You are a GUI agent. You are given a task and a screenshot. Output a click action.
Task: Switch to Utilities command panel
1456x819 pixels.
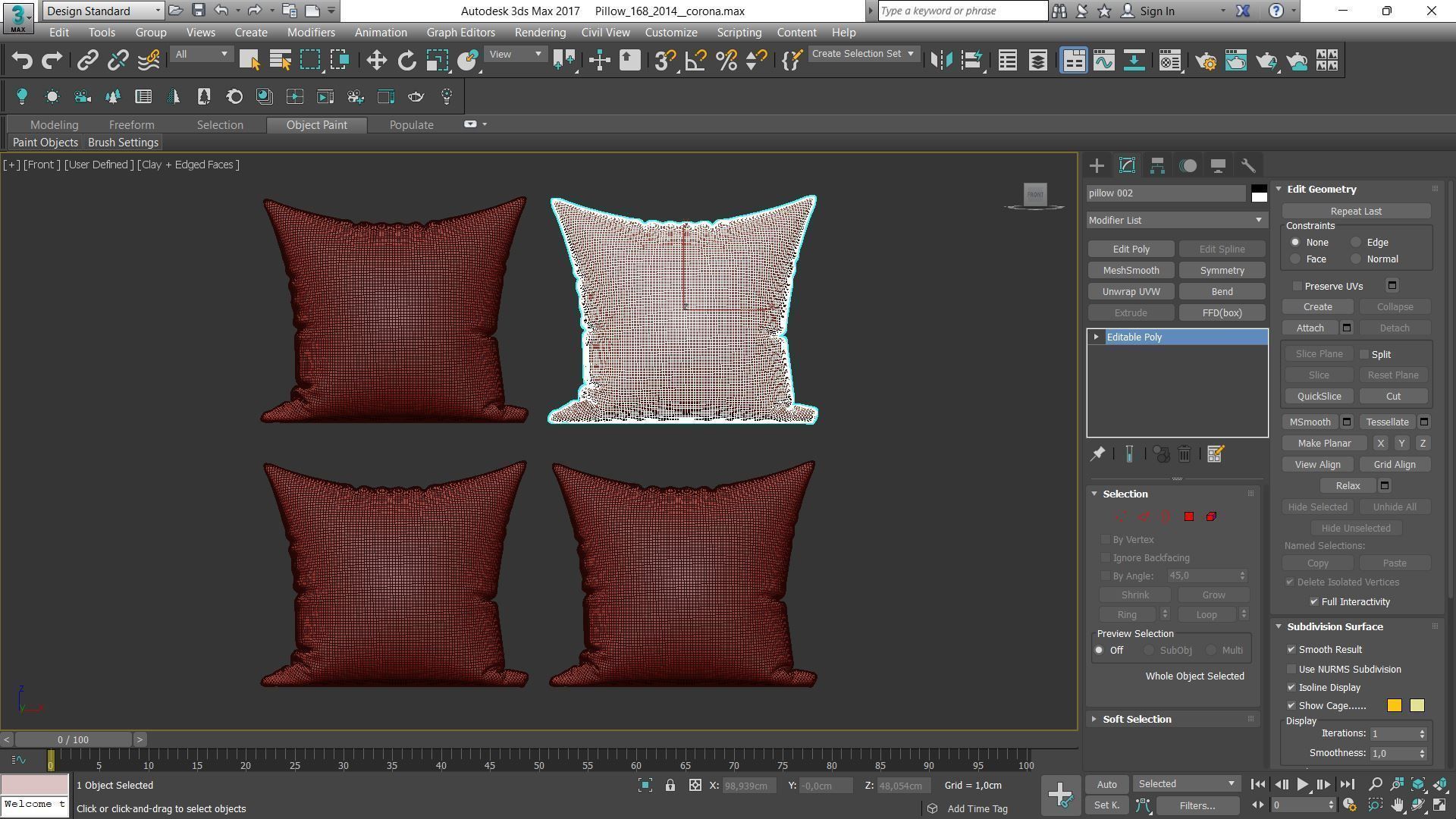pyautogui.click(x=1248, y=165)
